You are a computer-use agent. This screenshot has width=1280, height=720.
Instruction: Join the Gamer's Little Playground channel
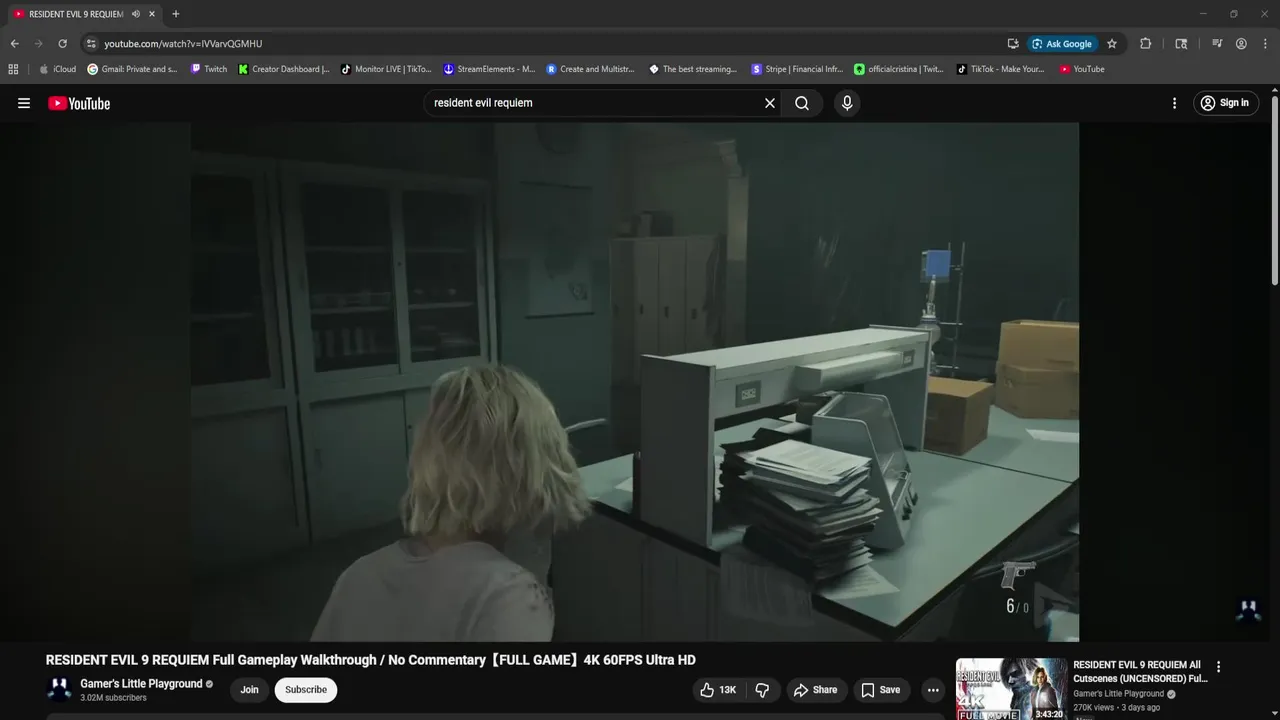tap(249, 690)
